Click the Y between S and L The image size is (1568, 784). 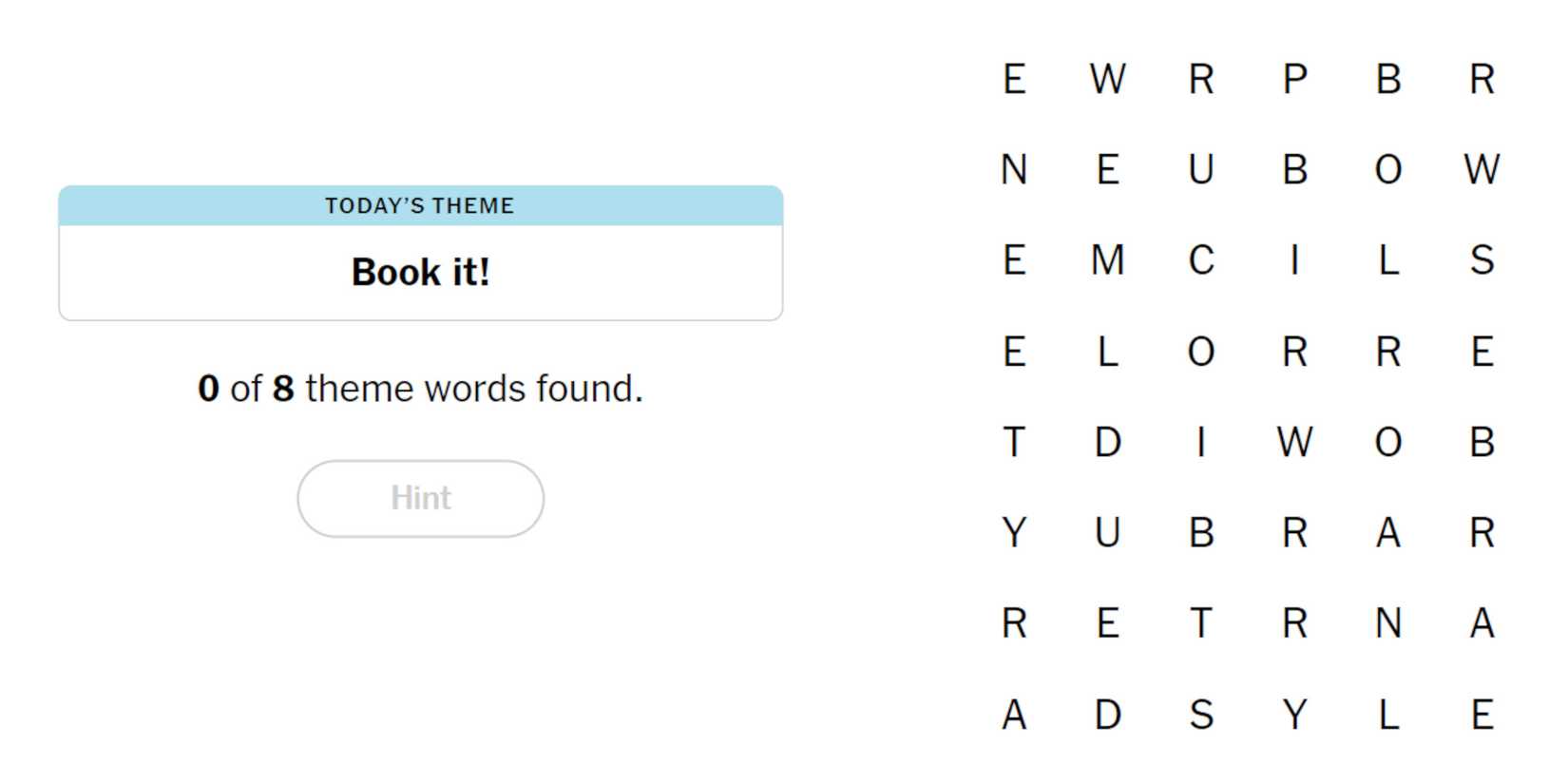1294,715
